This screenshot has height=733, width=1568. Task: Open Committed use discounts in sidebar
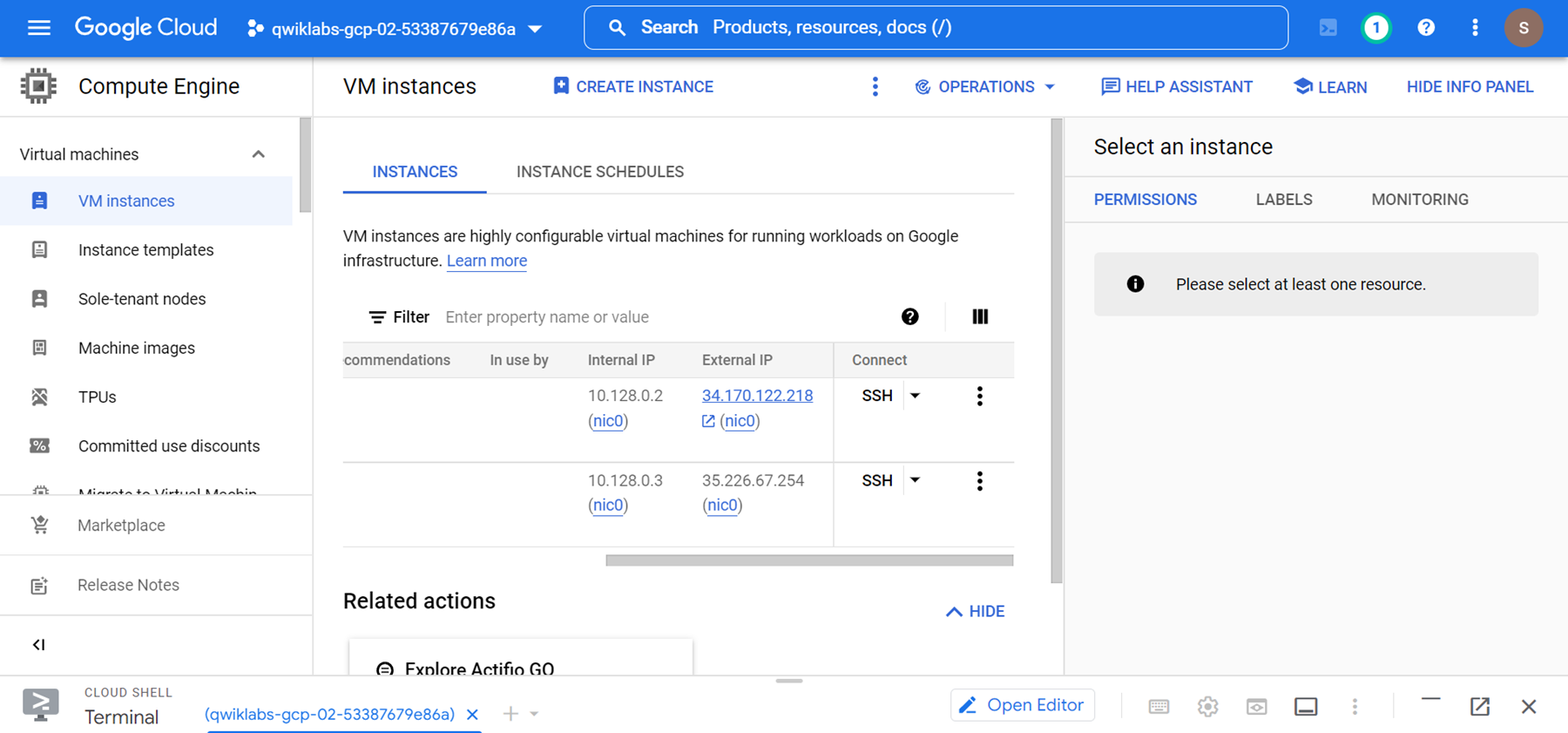(146, 446)
